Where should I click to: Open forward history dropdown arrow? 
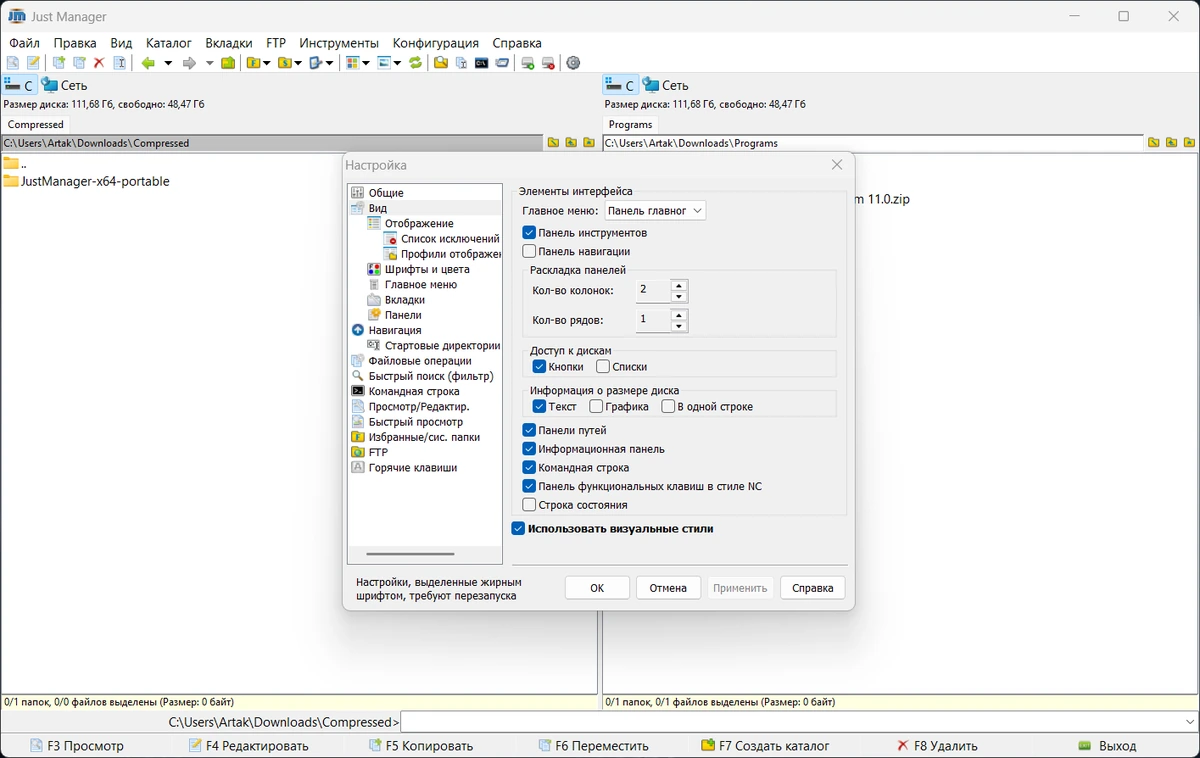click(x=210, y=63)
